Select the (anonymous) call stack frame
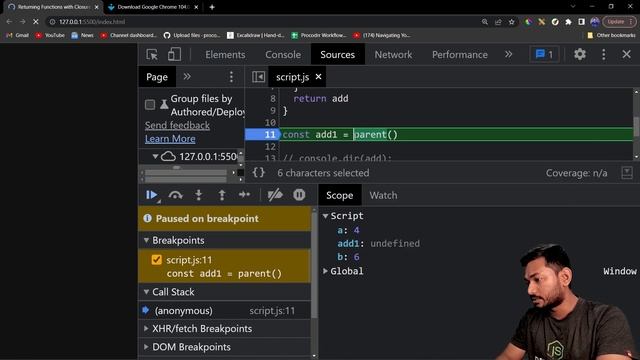640x360 pixels. [x=224, y=311]
